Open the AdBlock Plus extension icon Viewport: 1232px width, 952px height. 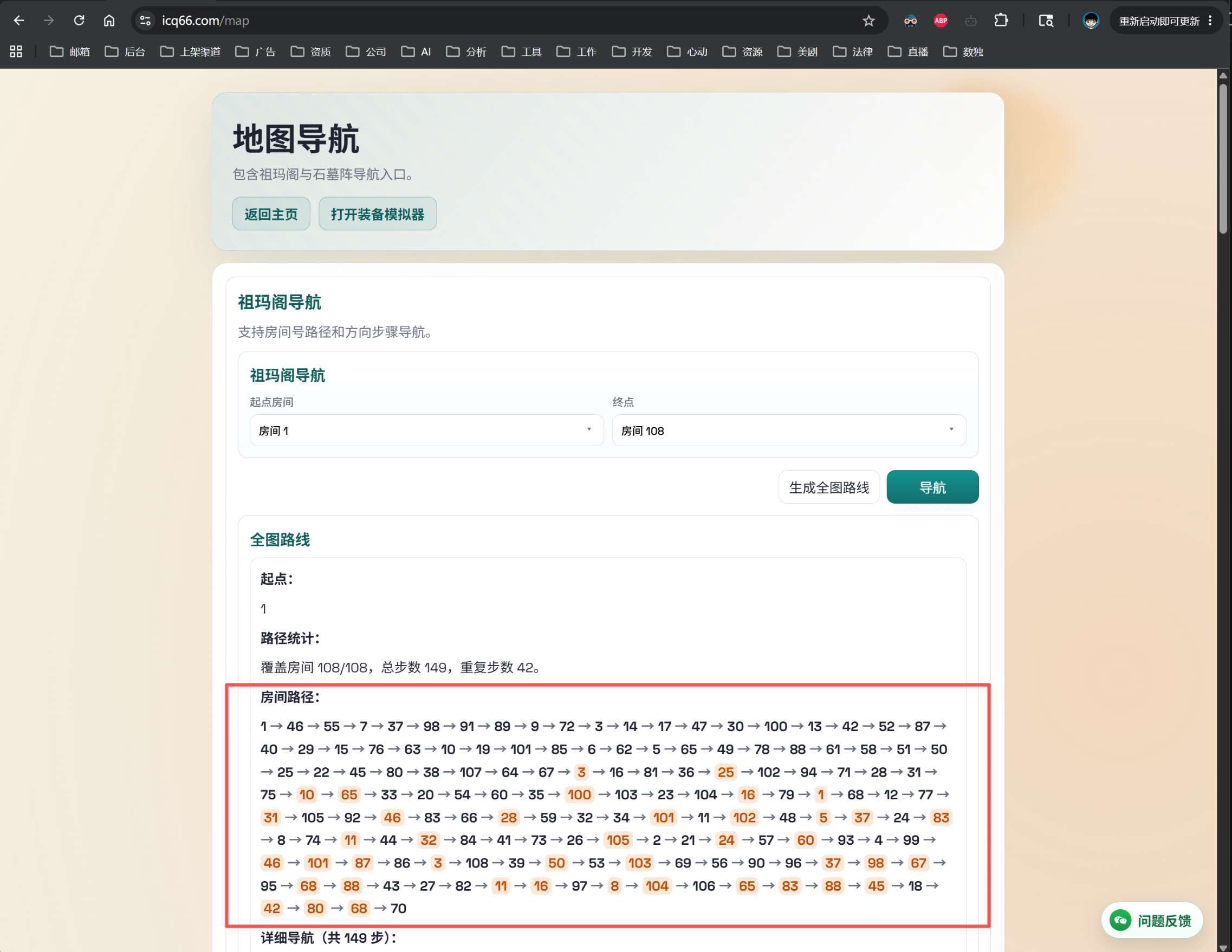pyautogui.click(x=941, y=21)
